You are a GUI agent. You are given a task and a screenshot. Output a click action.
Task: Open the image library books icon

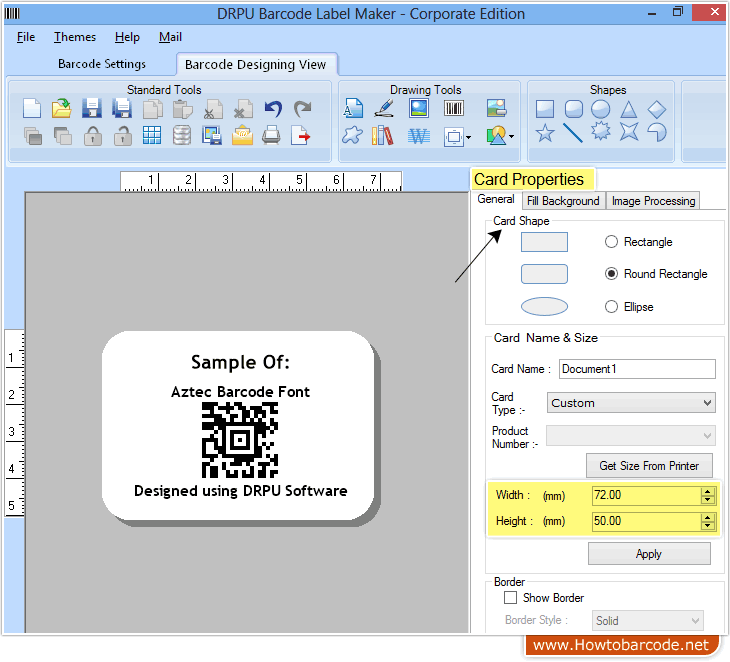click(383, 135)
